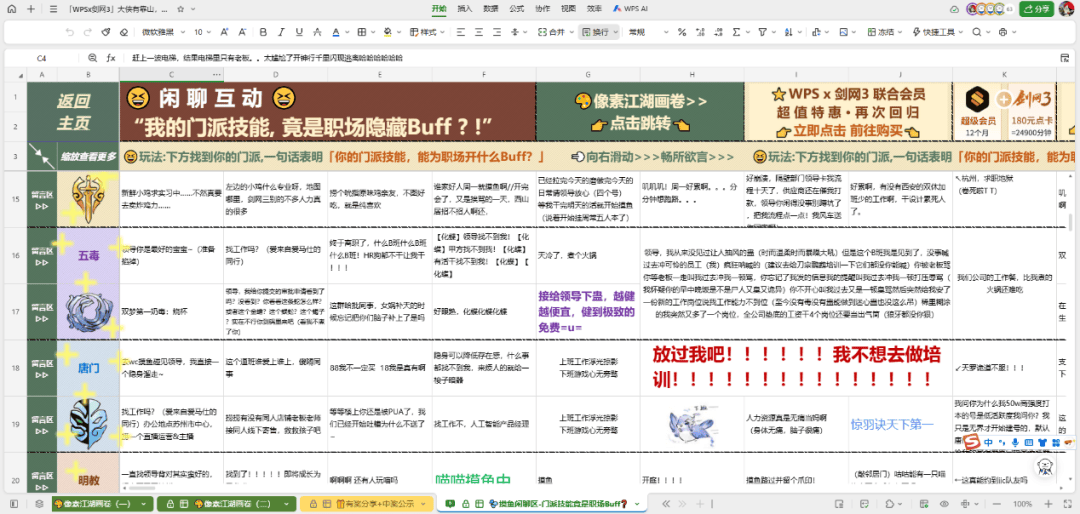Undo the last action
This screenshot has width=1080, height=514.
click(70, 32)
